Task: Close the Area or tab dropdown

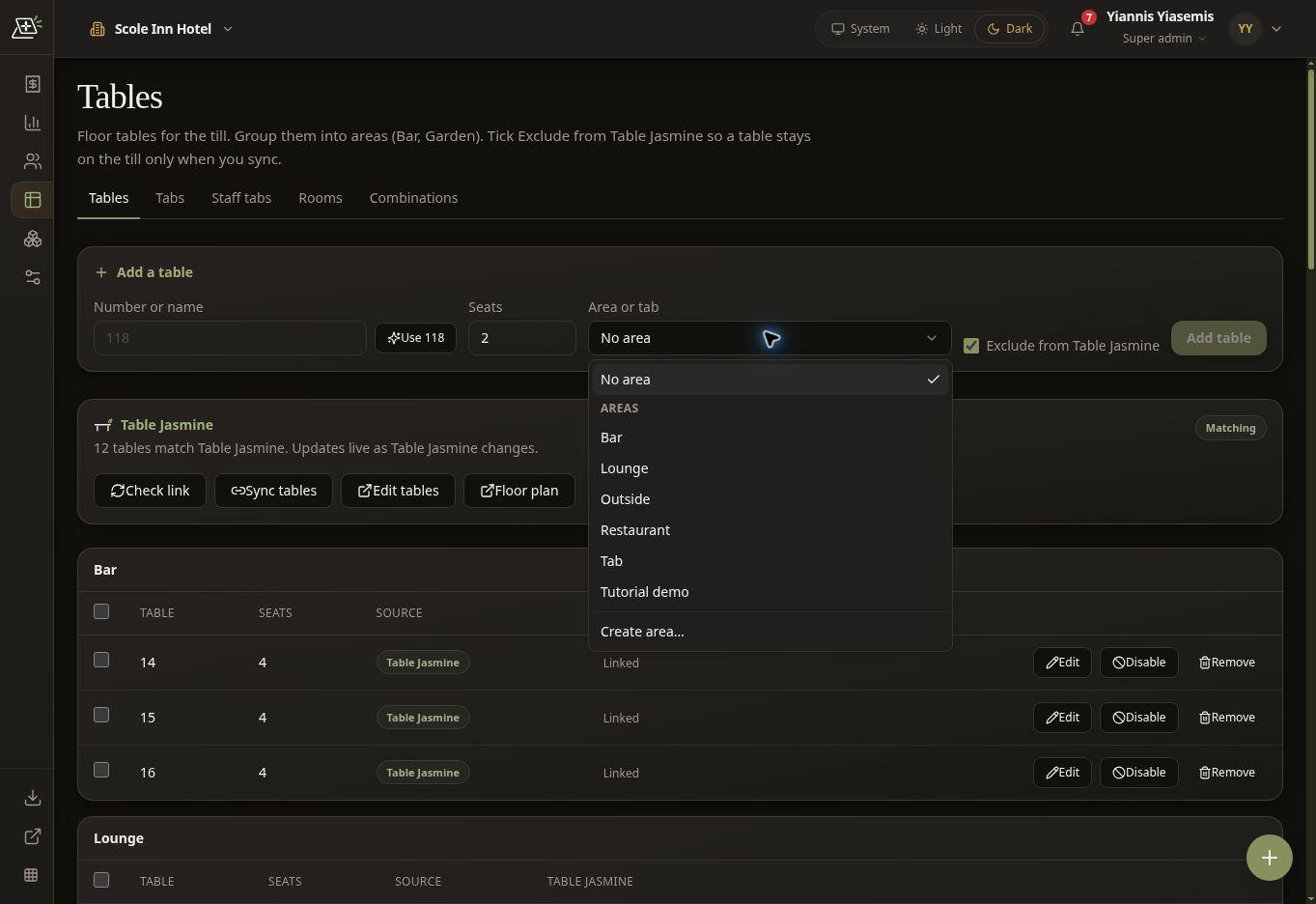Action: 770,338
